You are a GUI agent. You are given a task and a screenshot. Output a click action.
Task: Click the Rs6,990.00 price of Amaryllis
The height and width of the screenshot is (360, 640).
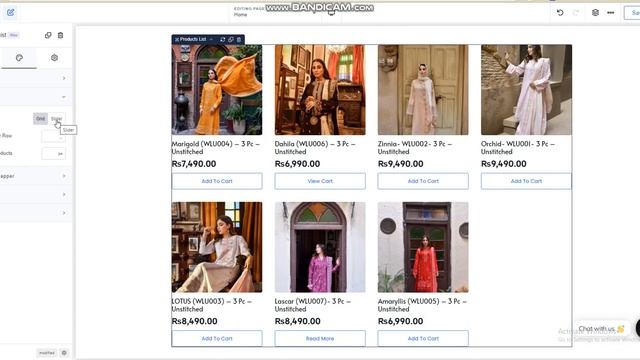coord(400,321)
